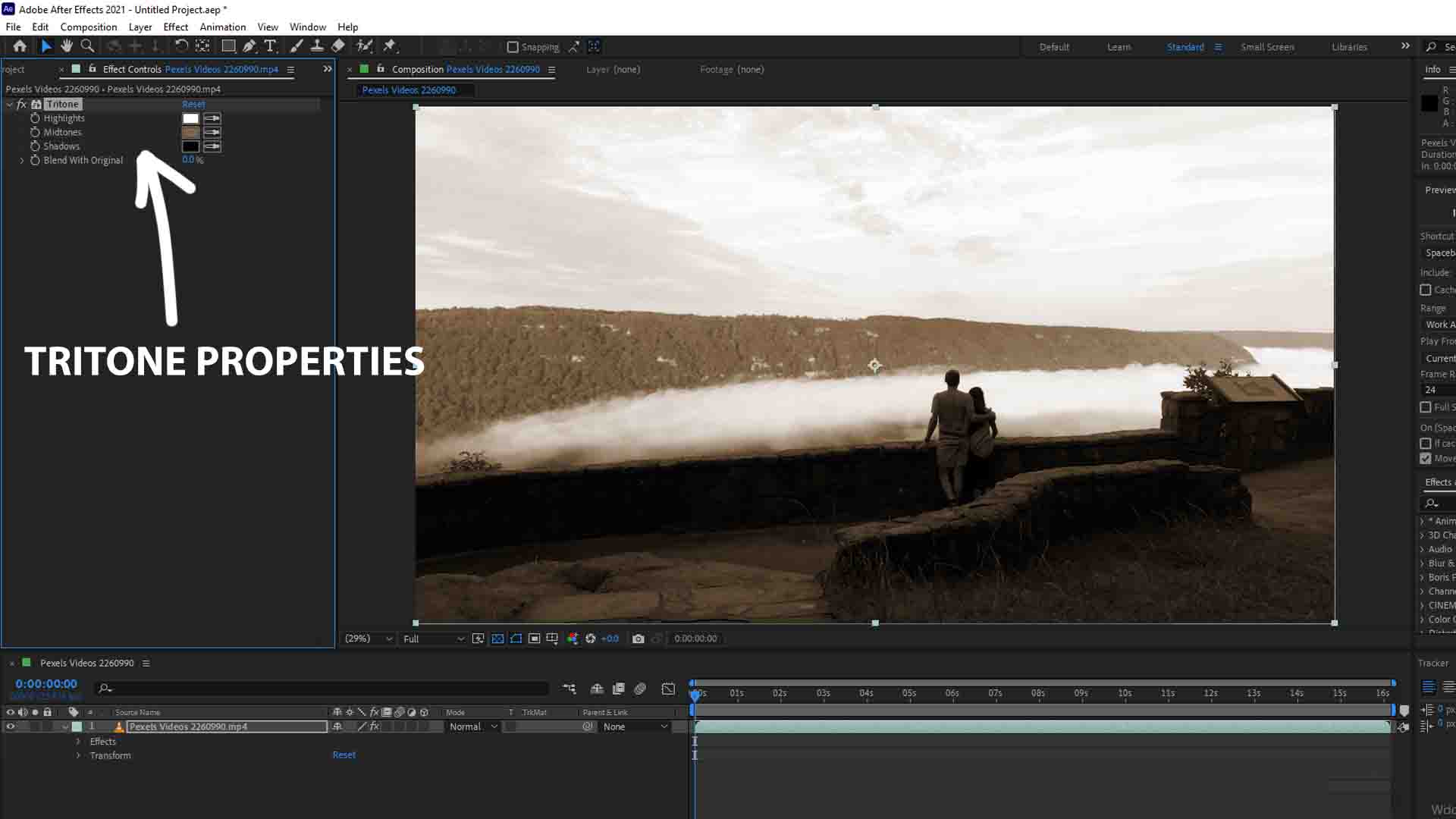Open resolution Full dropdown
The image size is (1456, 819).
433,639
